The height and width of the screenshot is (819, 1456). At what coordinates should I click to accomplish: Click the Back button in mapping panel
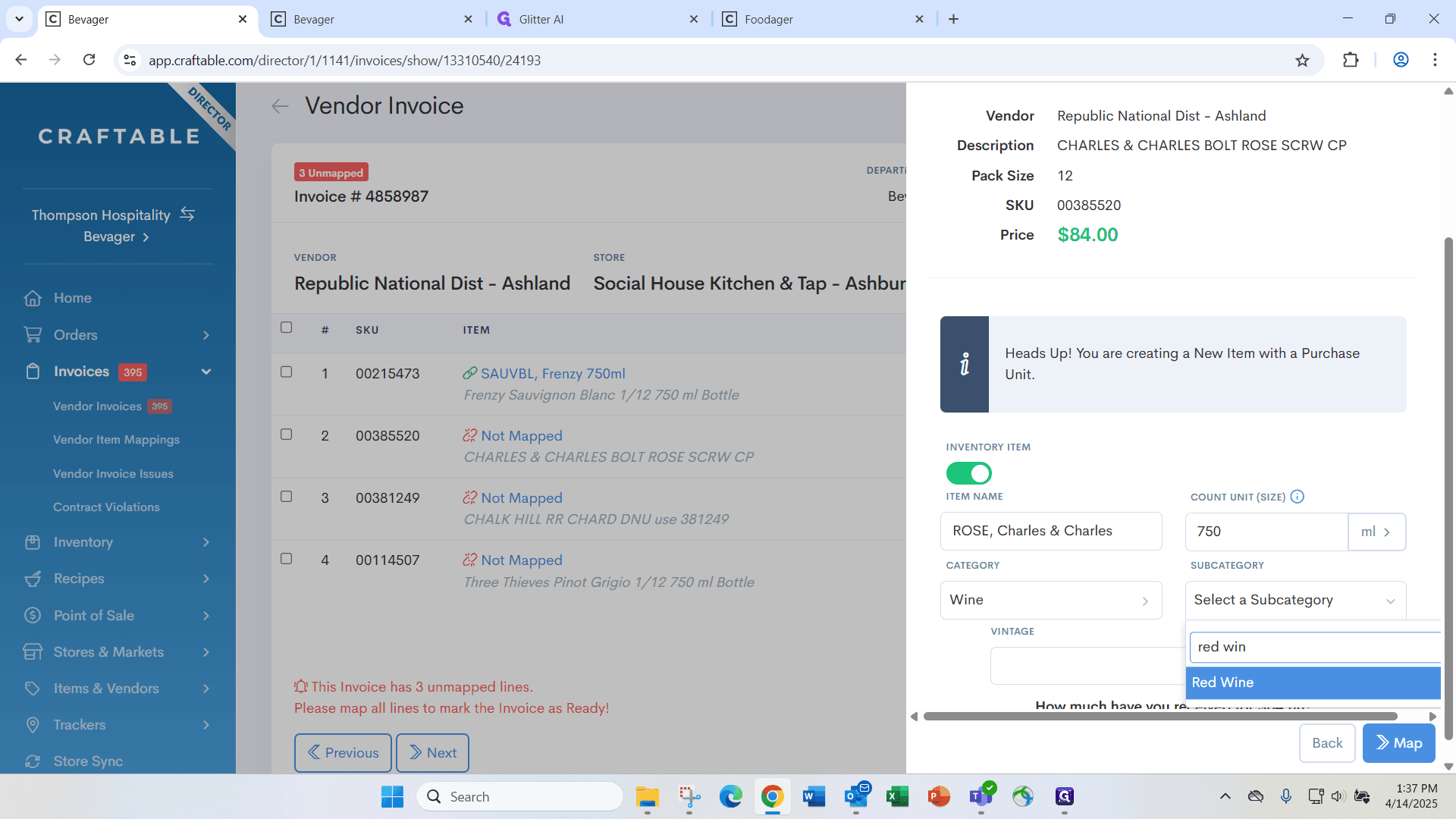[x=1327, y=743]
